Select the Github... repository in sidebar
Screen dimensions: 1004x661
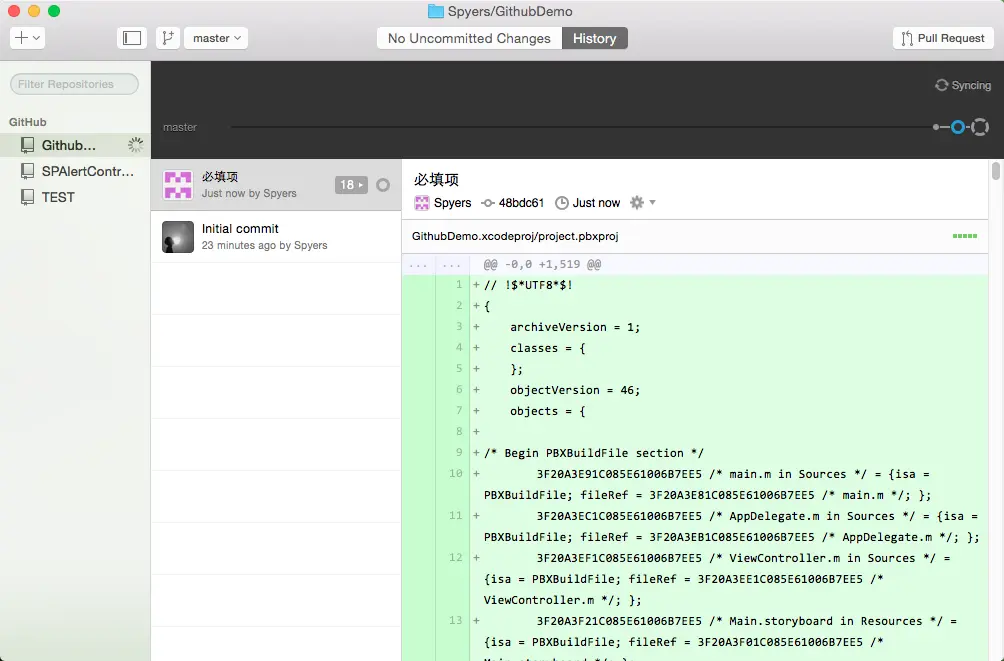point(76,145)
